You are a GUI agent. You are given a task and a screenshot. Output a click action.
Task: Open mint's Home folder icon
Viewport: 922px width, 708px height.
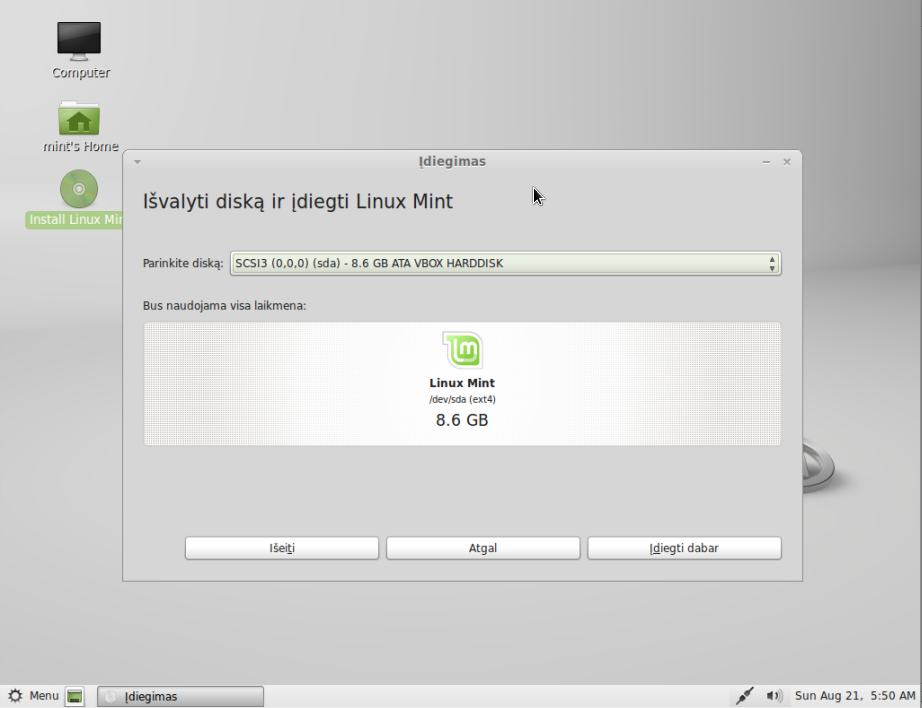pyautogui.click(x=79, y=118)
